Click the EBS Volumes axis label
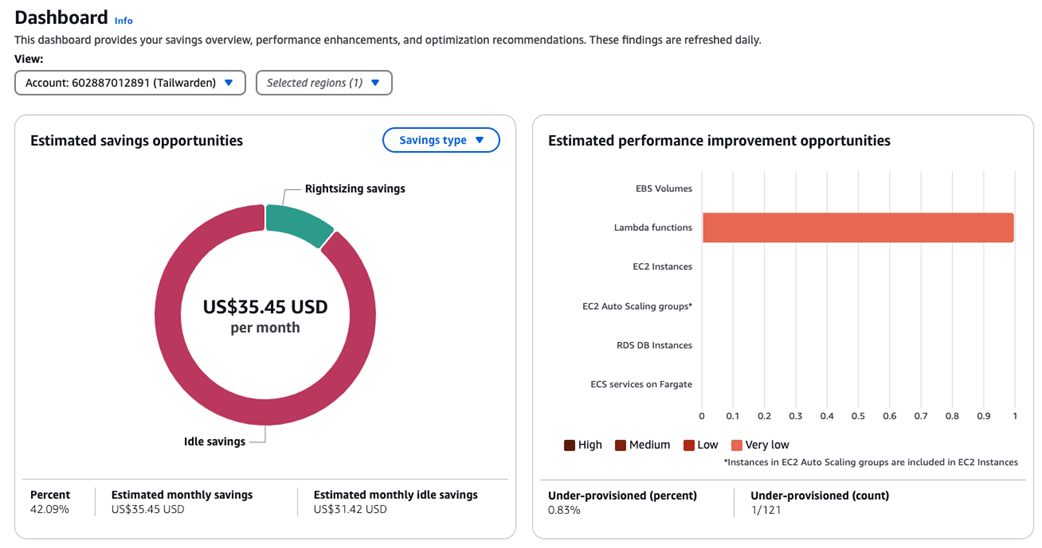Image resolution: width=1042 pixels, height=548 pixels. 663,188
